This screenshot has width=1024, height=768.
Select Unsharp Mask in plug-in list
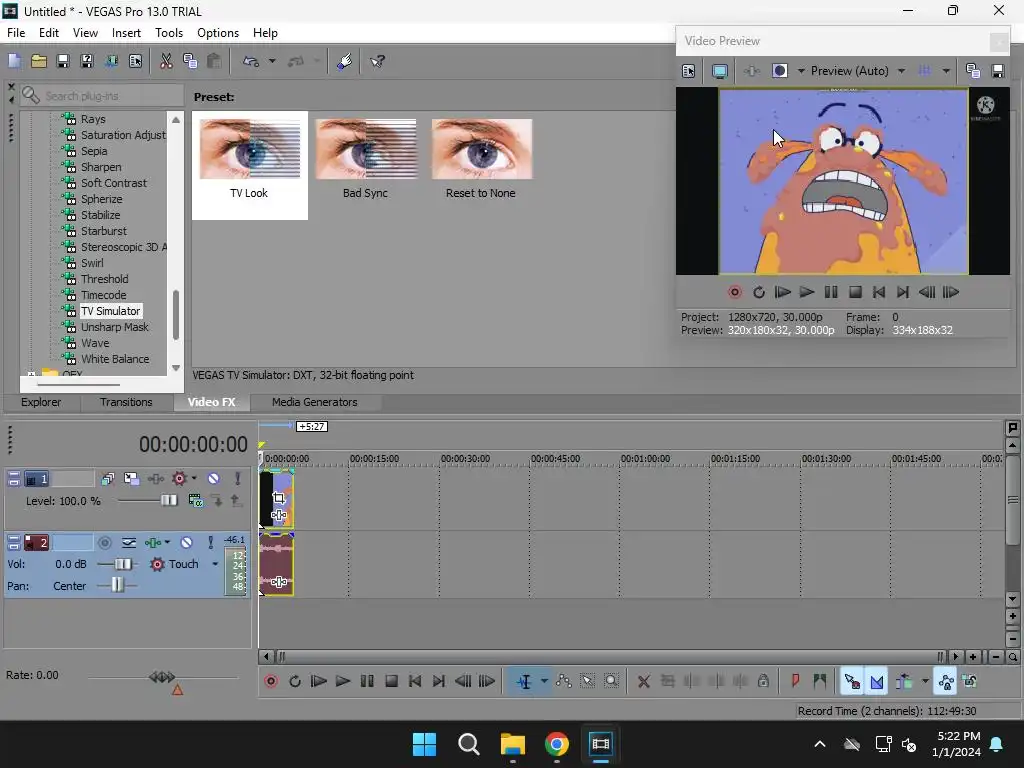(x=114, y=327)
